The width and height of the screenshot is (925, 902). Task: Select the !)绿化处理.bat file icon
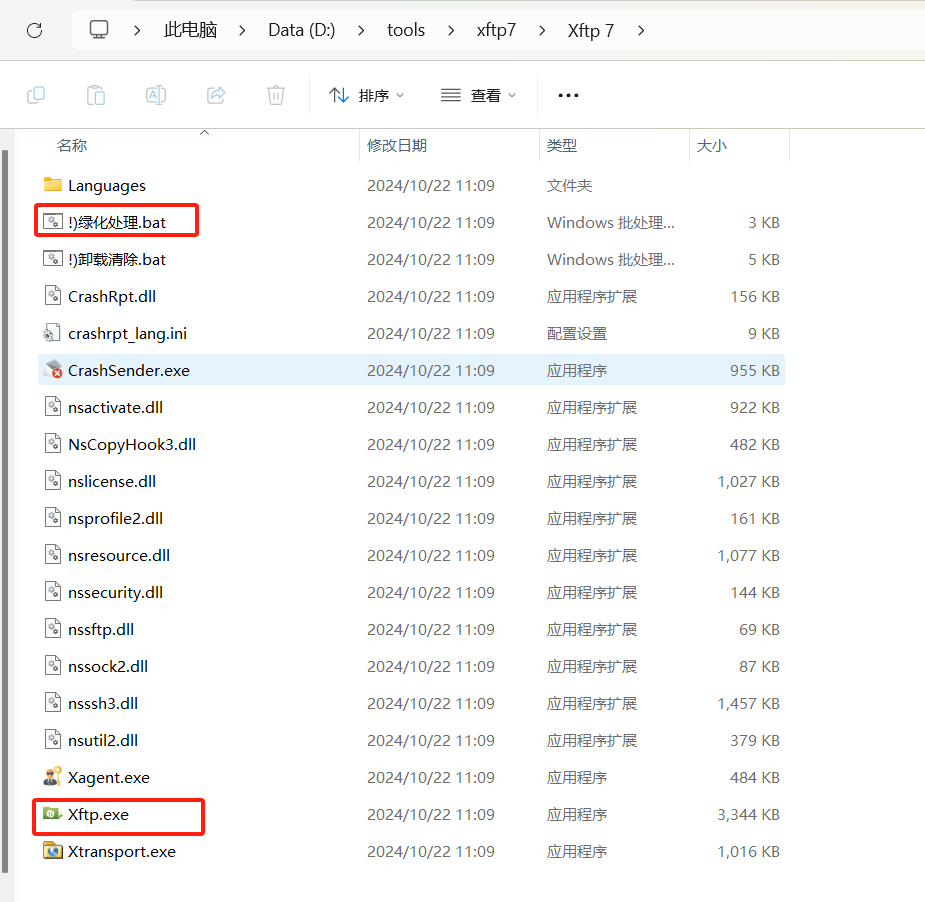coord(53,222)
